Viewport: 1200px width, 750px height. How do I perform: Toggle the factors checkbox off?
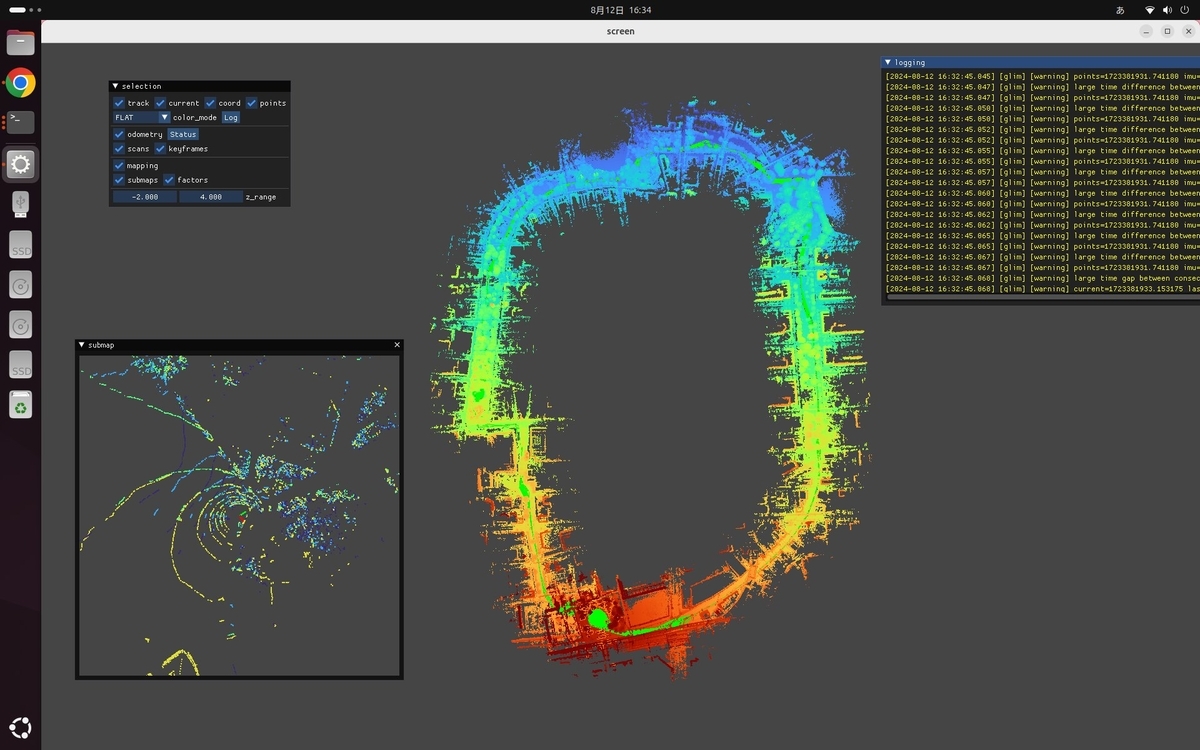click(169, 180)
